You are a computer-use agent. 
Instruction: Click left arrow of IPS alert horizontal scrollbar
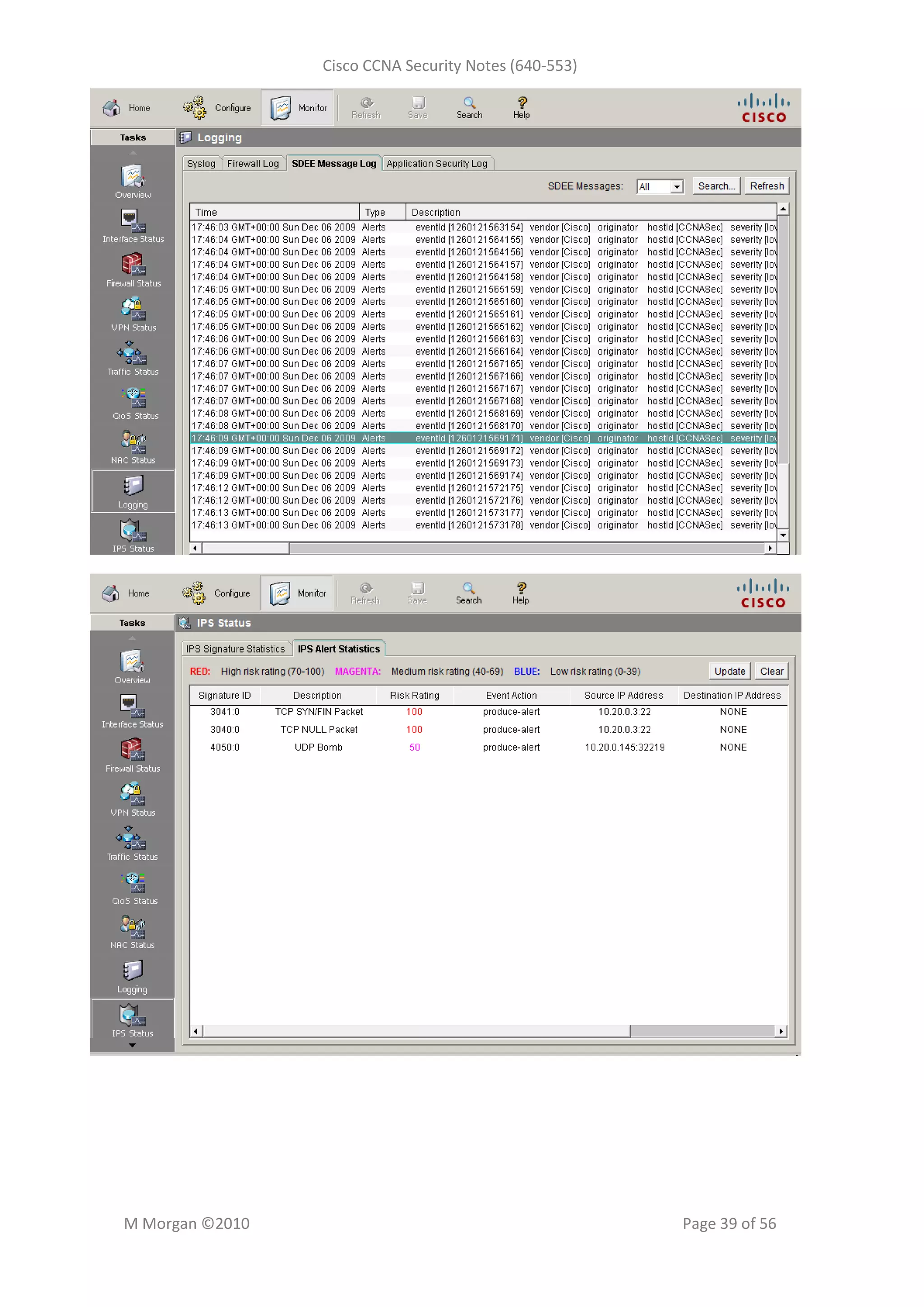196,1032
